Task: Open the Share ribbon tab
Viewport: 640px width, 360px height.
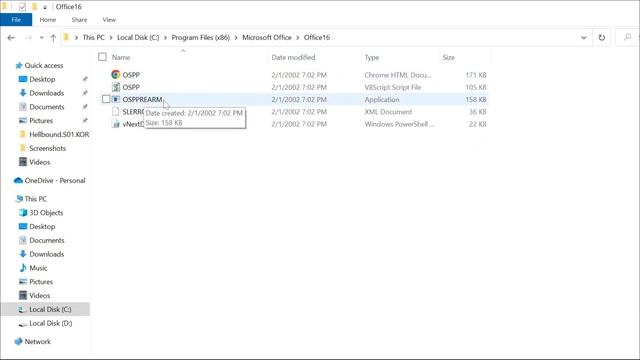Action: 79,20
